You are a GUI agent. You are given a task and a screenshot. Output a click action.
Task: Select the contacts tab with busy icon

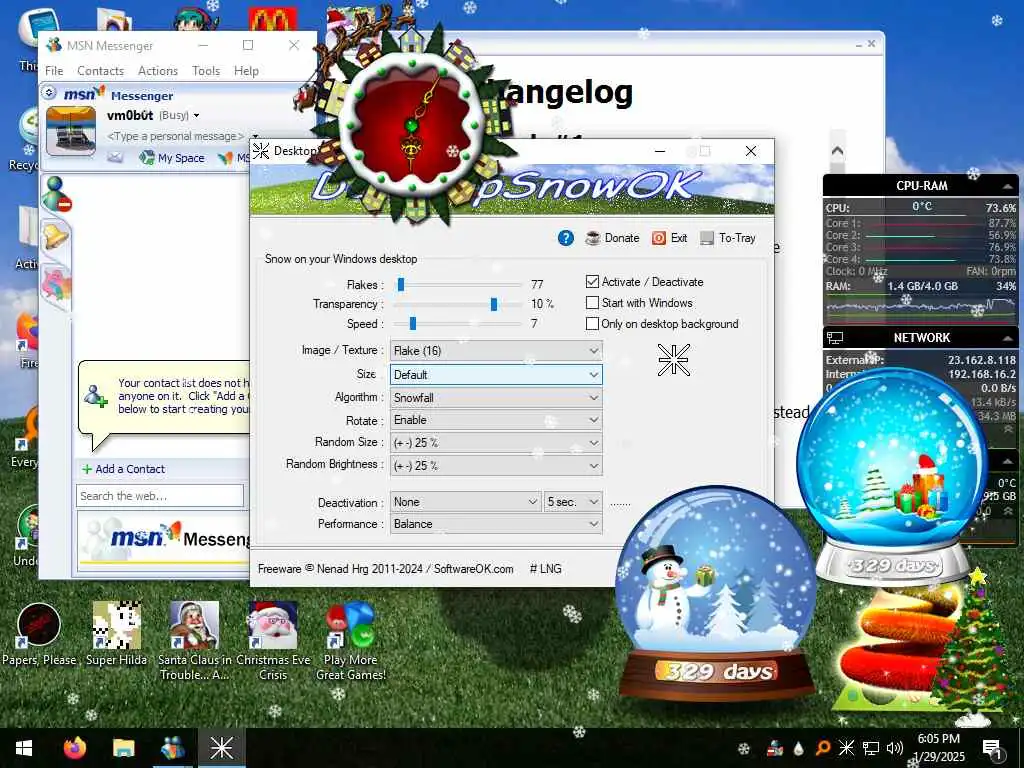click(56, 194)
